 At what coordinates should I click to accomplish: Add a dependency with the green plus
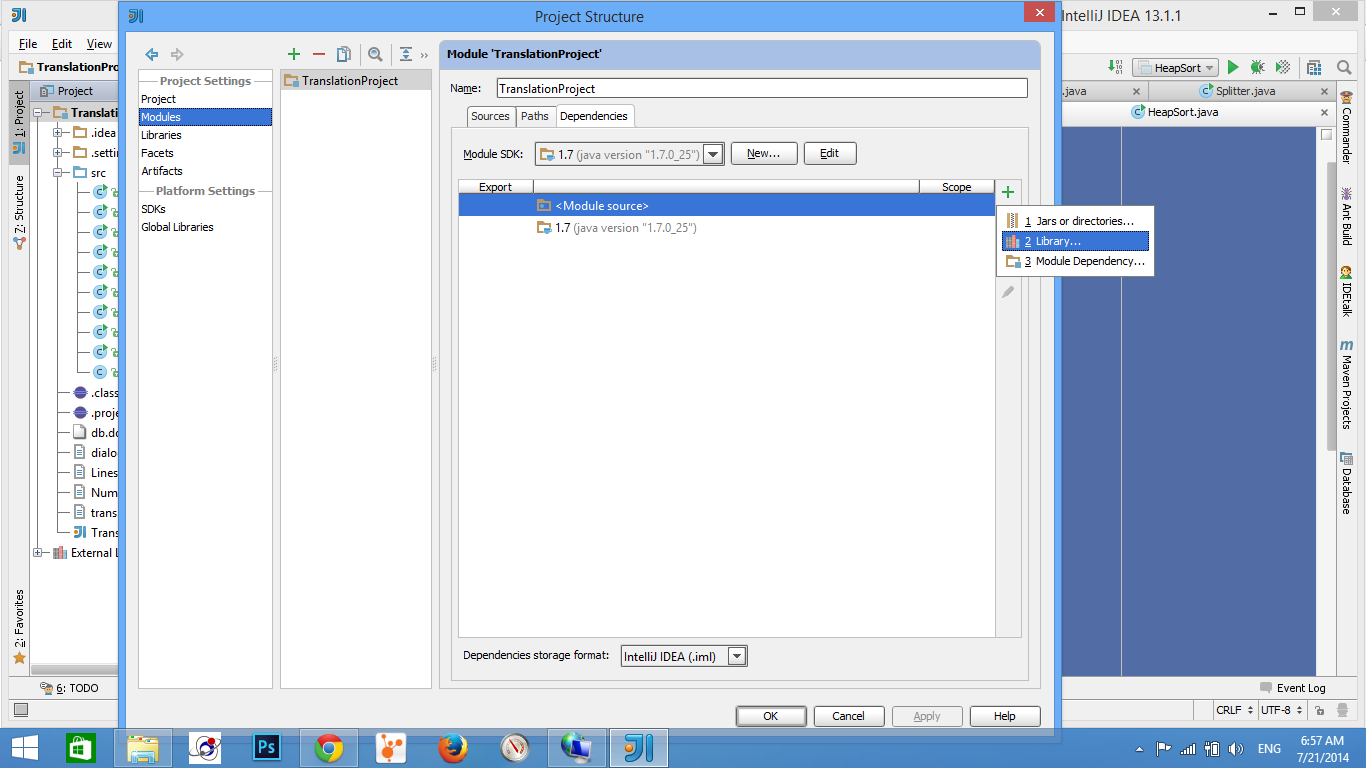click(x=1008, y=192)
